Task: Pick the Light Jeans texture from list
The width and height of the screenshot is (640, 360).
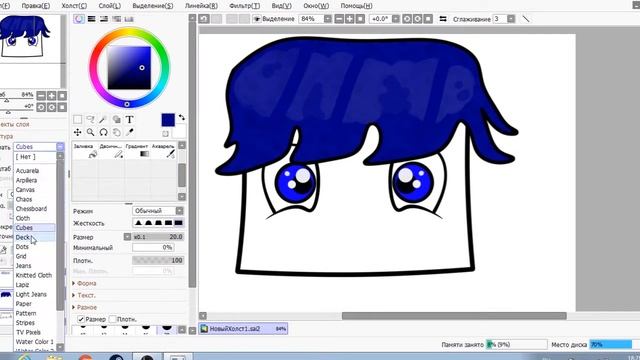Action: [x=35, y=294]
